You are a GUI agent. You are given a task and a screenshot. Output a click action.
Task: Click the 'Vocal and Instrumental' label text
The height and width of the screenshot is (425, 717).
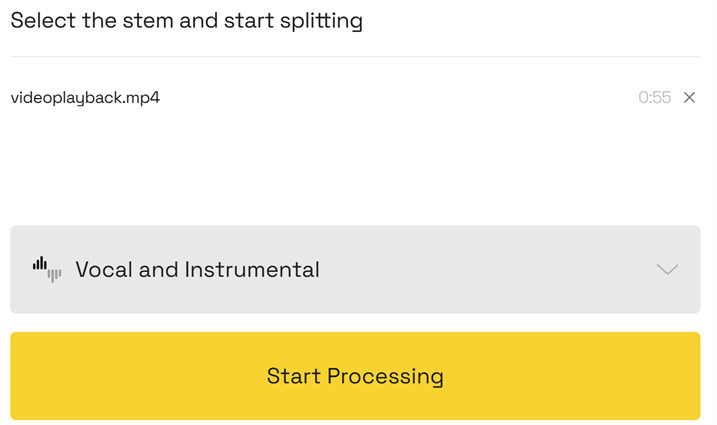(x=197, y=269)
